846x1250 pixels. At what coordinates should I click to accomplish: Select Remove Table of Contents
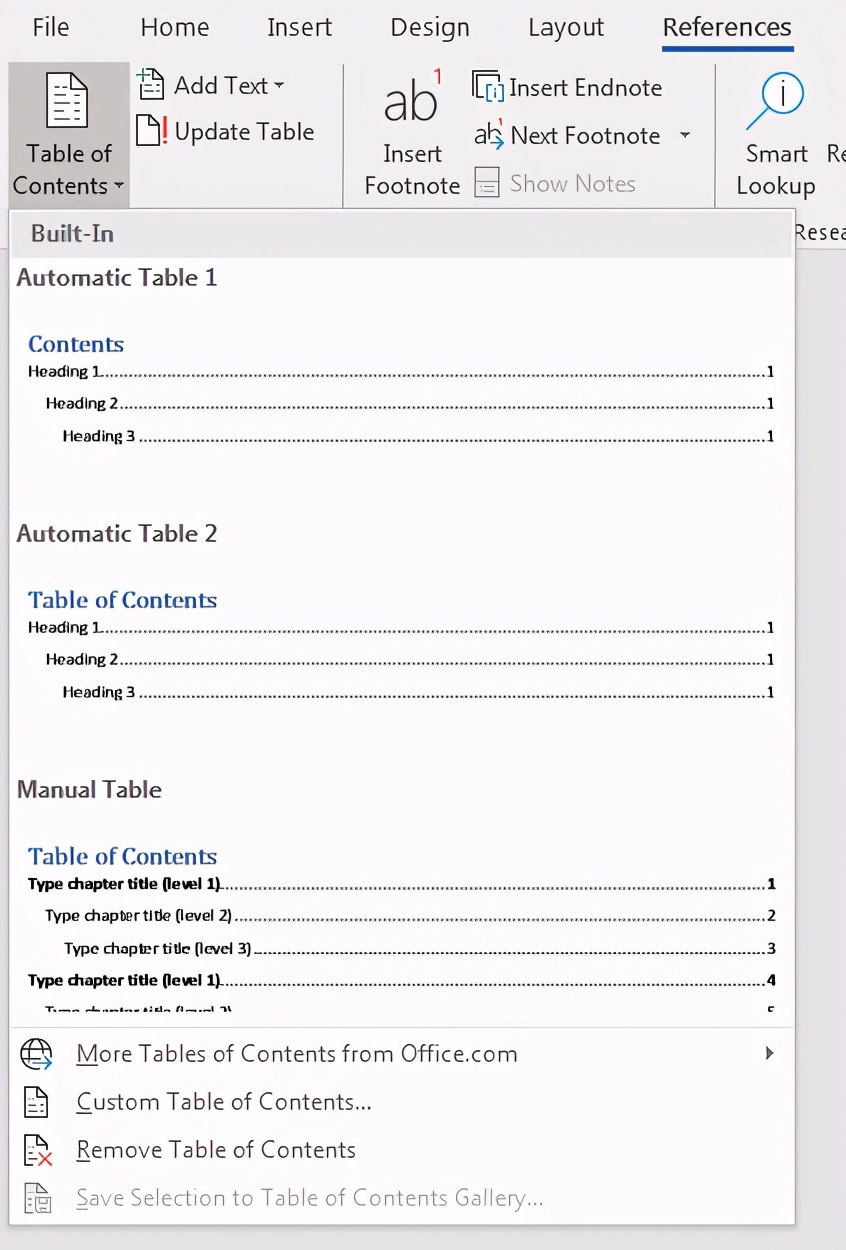click(216, 1150)
